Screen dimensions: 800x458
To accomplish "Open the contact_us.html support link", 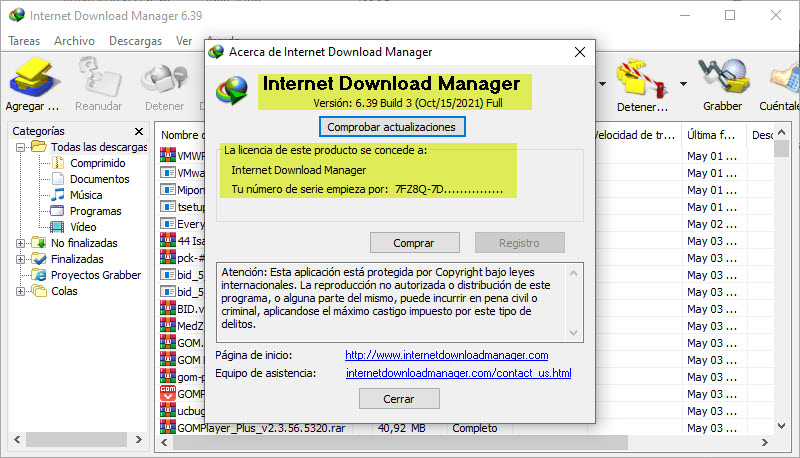I will coord(459,373).
